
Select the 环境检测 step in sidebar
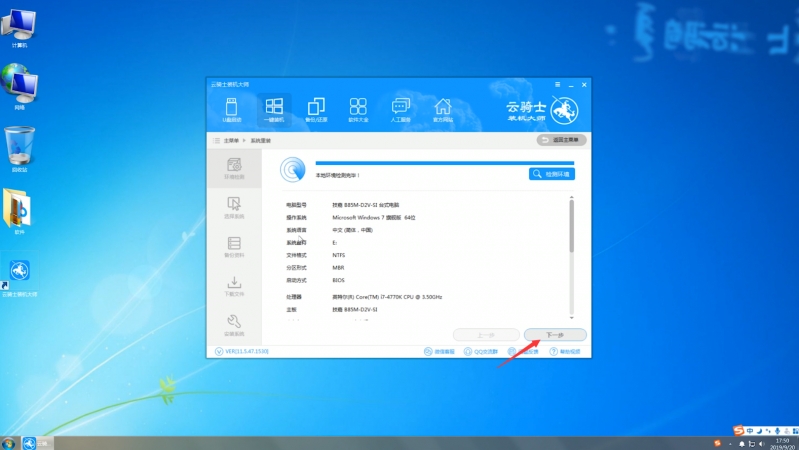(x=234, y=169)
